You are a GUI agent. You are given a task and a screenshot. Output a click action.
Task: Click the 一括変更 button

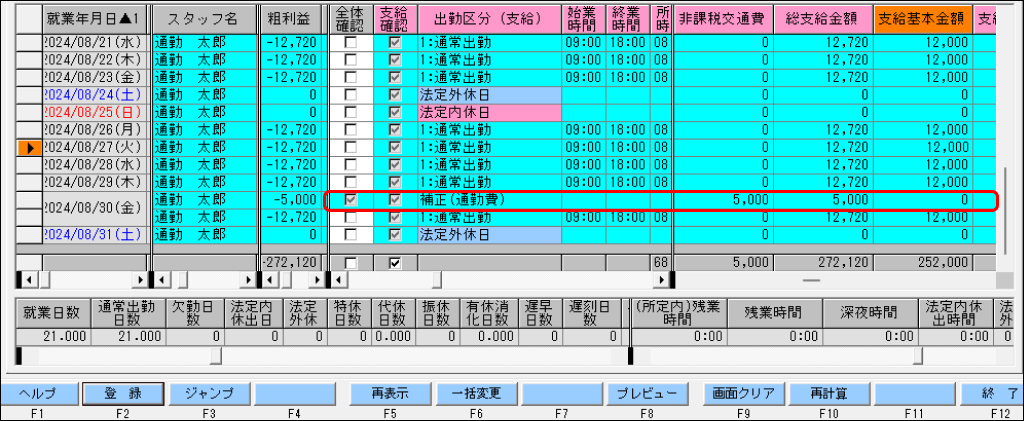477,394
